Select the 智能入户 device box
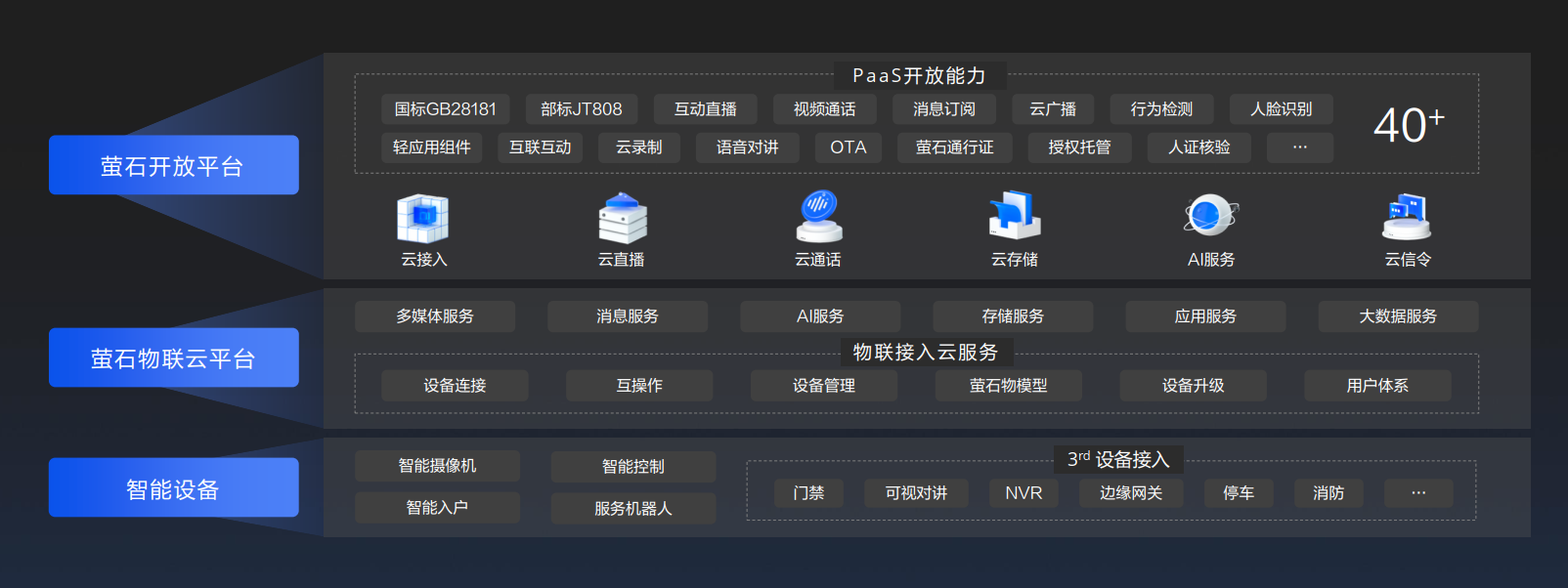The image size is (1568, 588). pyautogui.click(x=437, y=508)
